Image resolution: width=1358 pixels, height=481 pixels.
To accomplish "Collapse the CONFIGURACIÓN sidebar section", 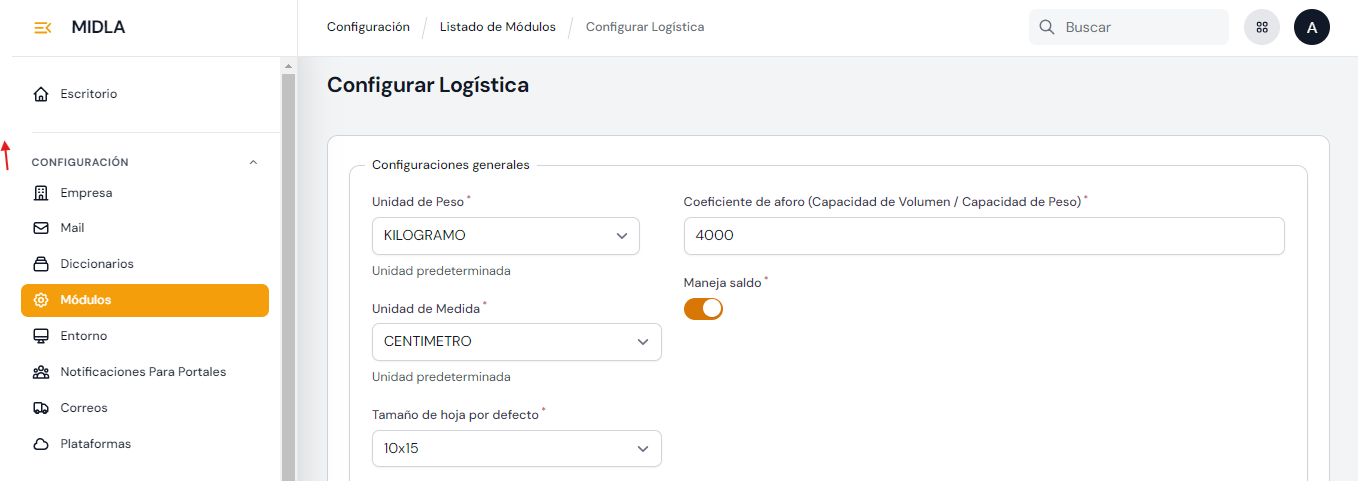I will pyautogui.click(x=253, y=162).
